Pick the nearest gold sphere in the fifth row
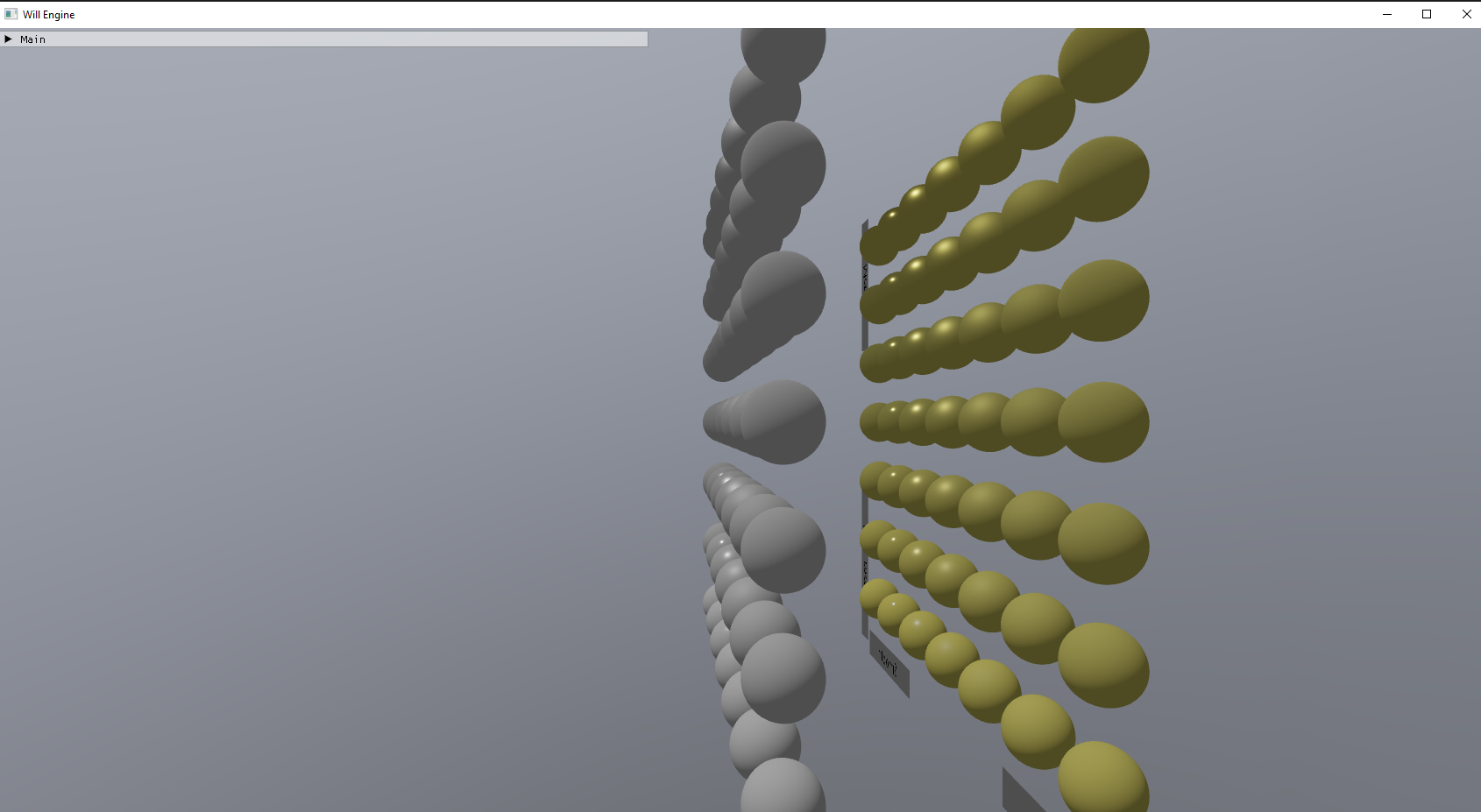Screen dimensions: 1481x812 [x=1104, y=543]
